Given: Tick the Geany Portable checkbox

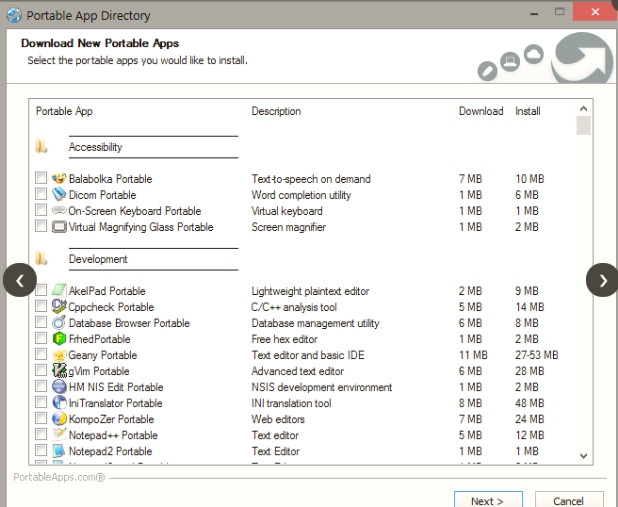Looking at the screenshot, I should pos(41,354).
